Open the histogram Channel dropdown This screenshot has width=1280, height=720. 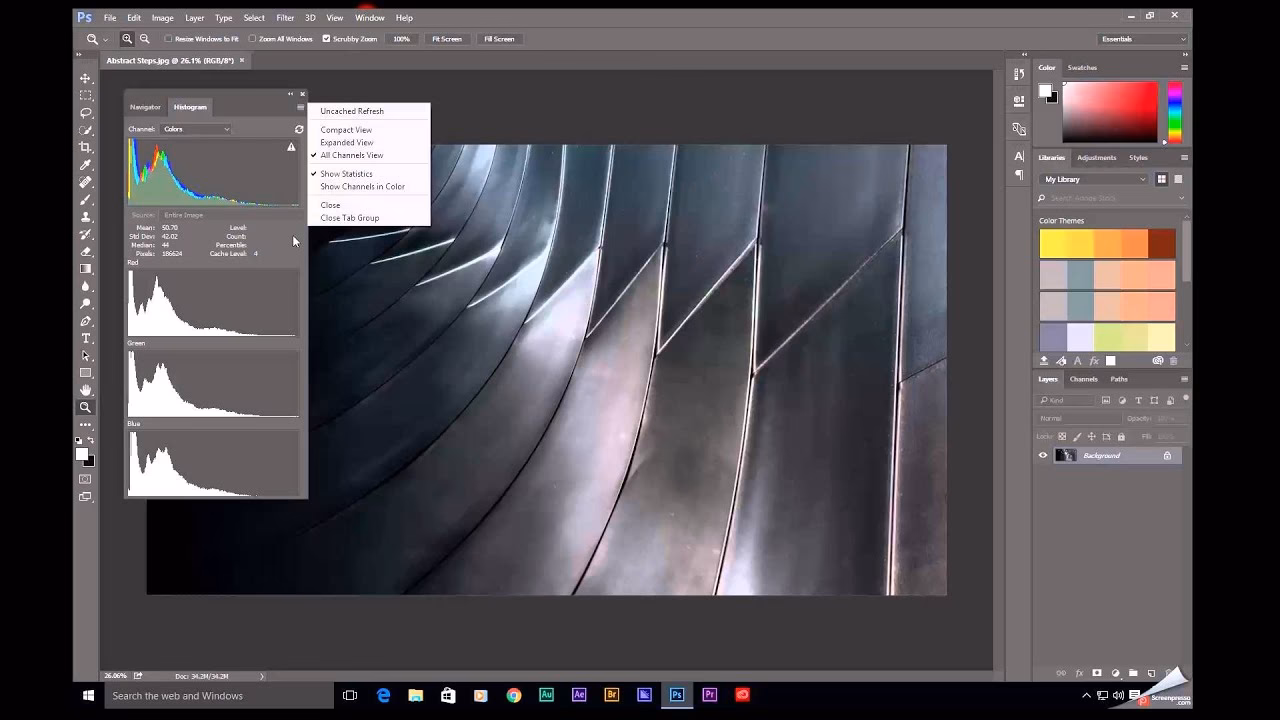tap(196, 129)
